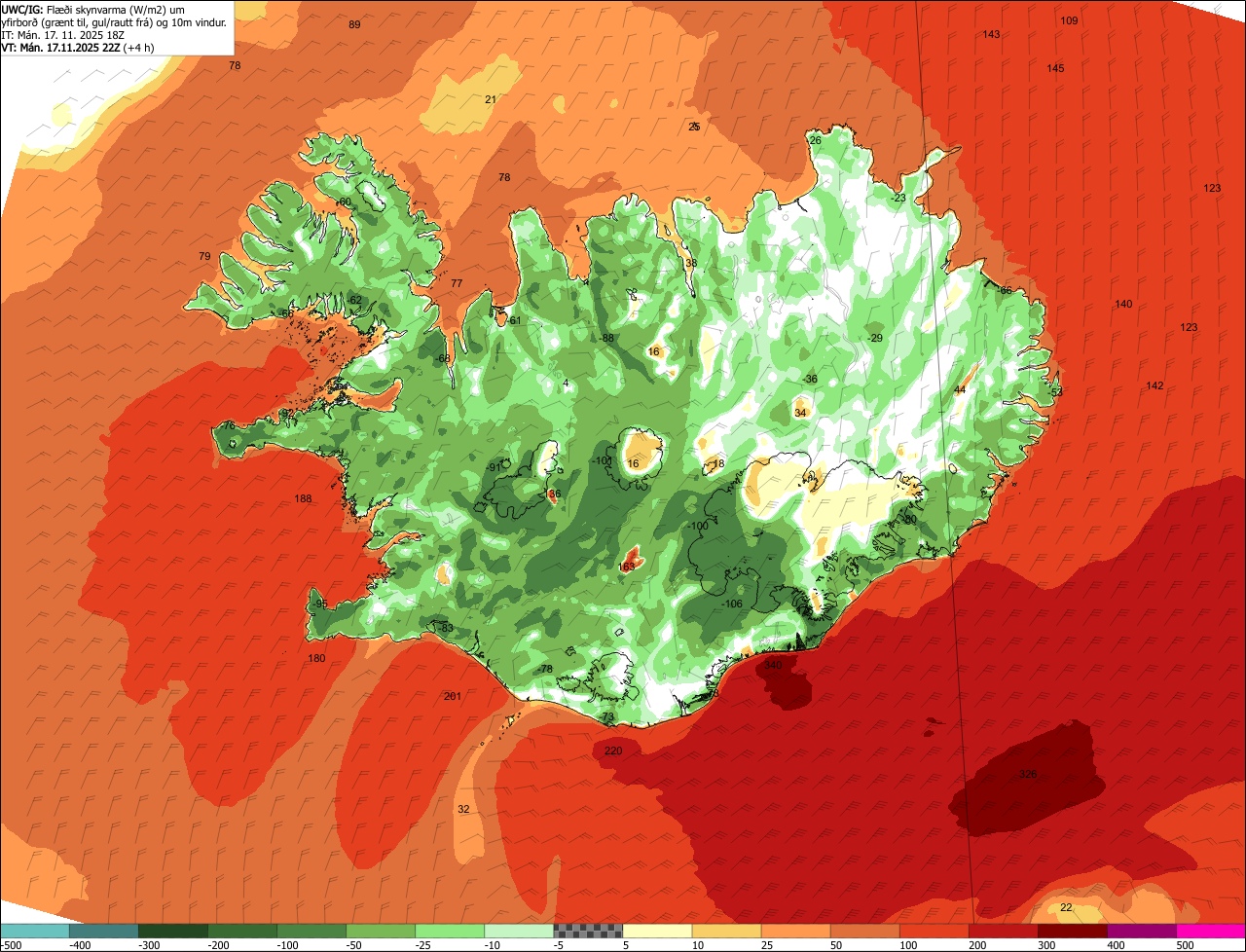Click the map value -23
The height and width of the screenshot is (952, 1246).
pyautogui.click(x=898, y=198)
